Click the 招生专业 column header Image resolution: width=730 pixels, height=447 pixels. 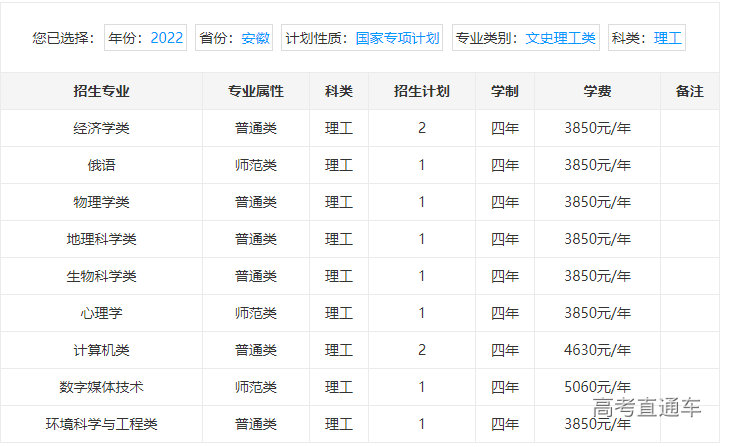(101, 91)
